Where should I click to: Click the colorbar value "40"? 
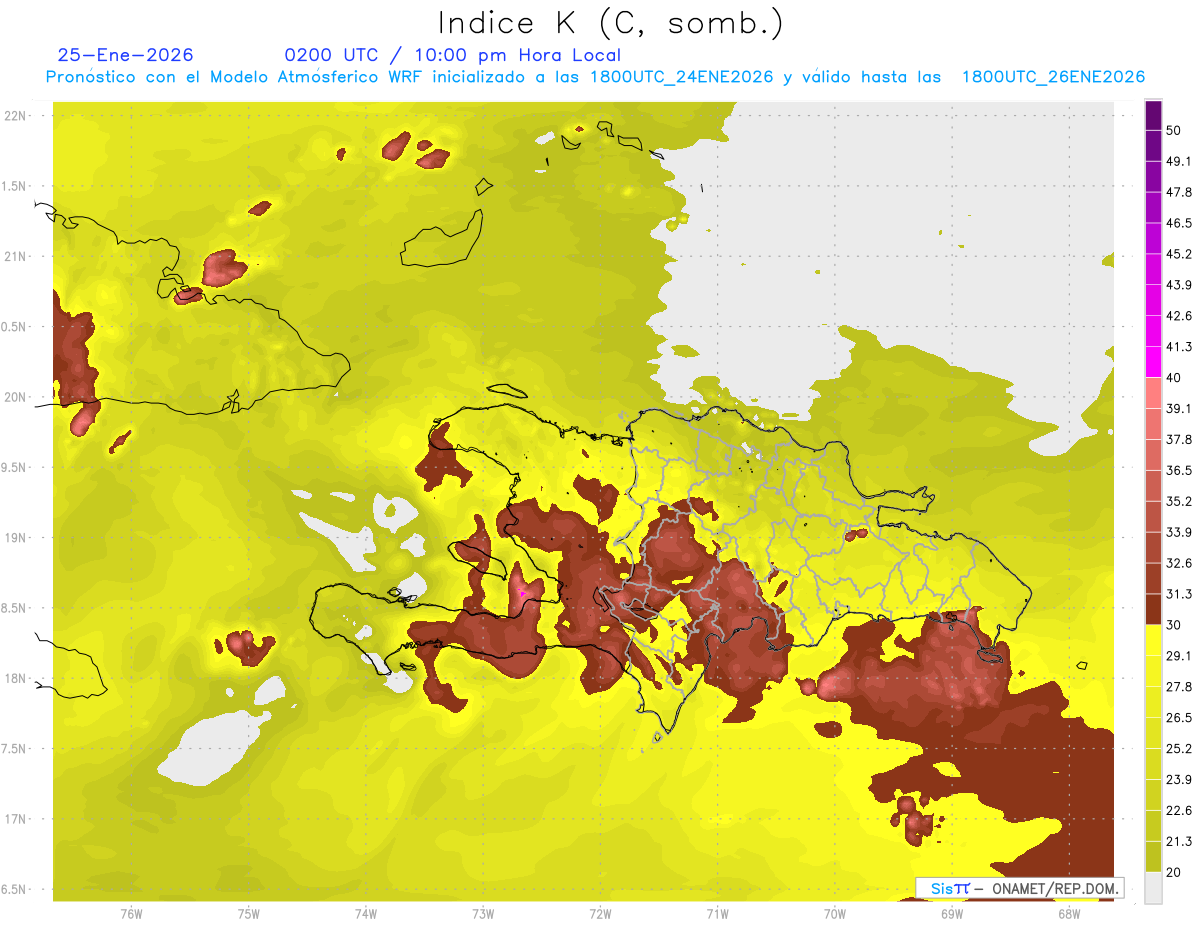click(1175, 377)
